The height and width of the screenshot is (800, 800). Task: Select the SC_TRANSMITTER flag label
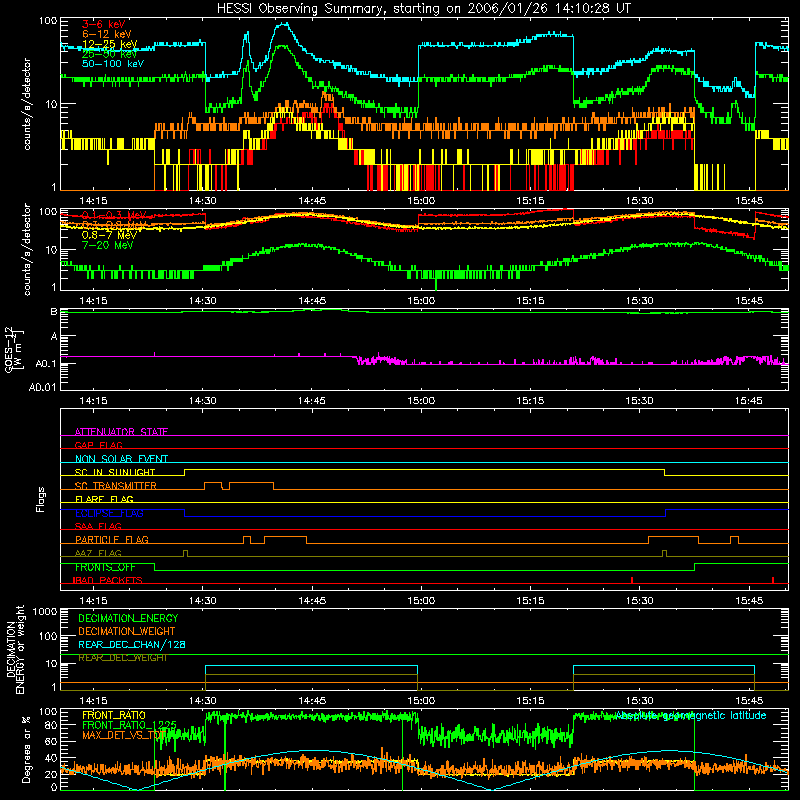pos(116,486)
